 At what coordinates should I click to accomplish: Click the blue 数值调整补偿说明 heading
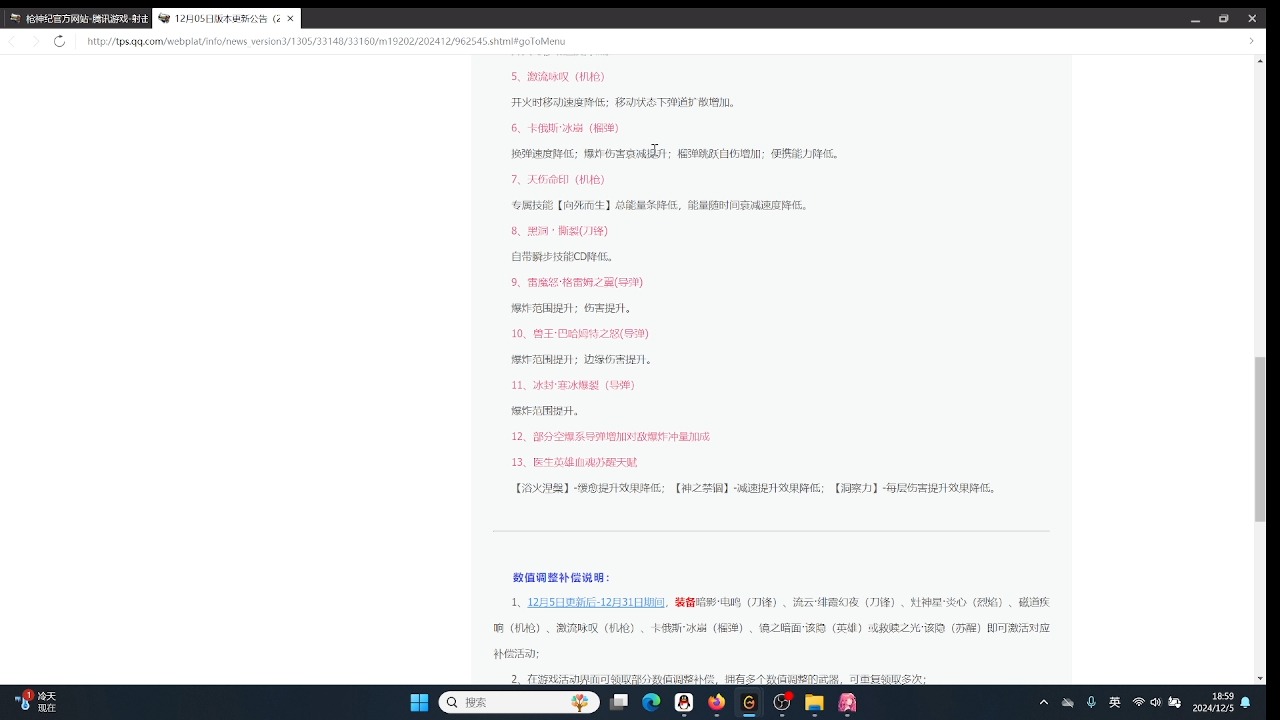pyautogui.click(x=561, y=577)
